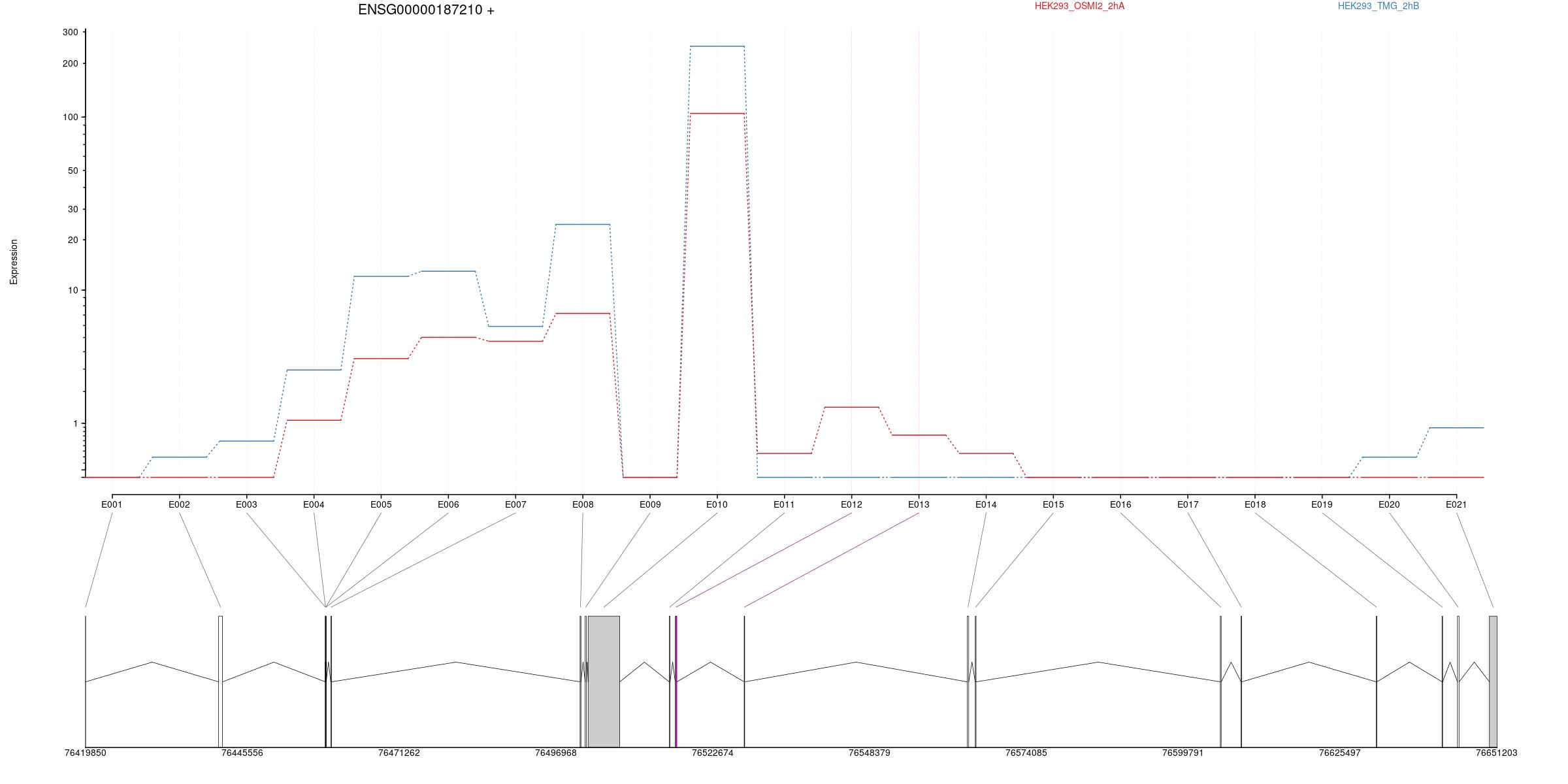Click exon label E015

pos(1053,504)
